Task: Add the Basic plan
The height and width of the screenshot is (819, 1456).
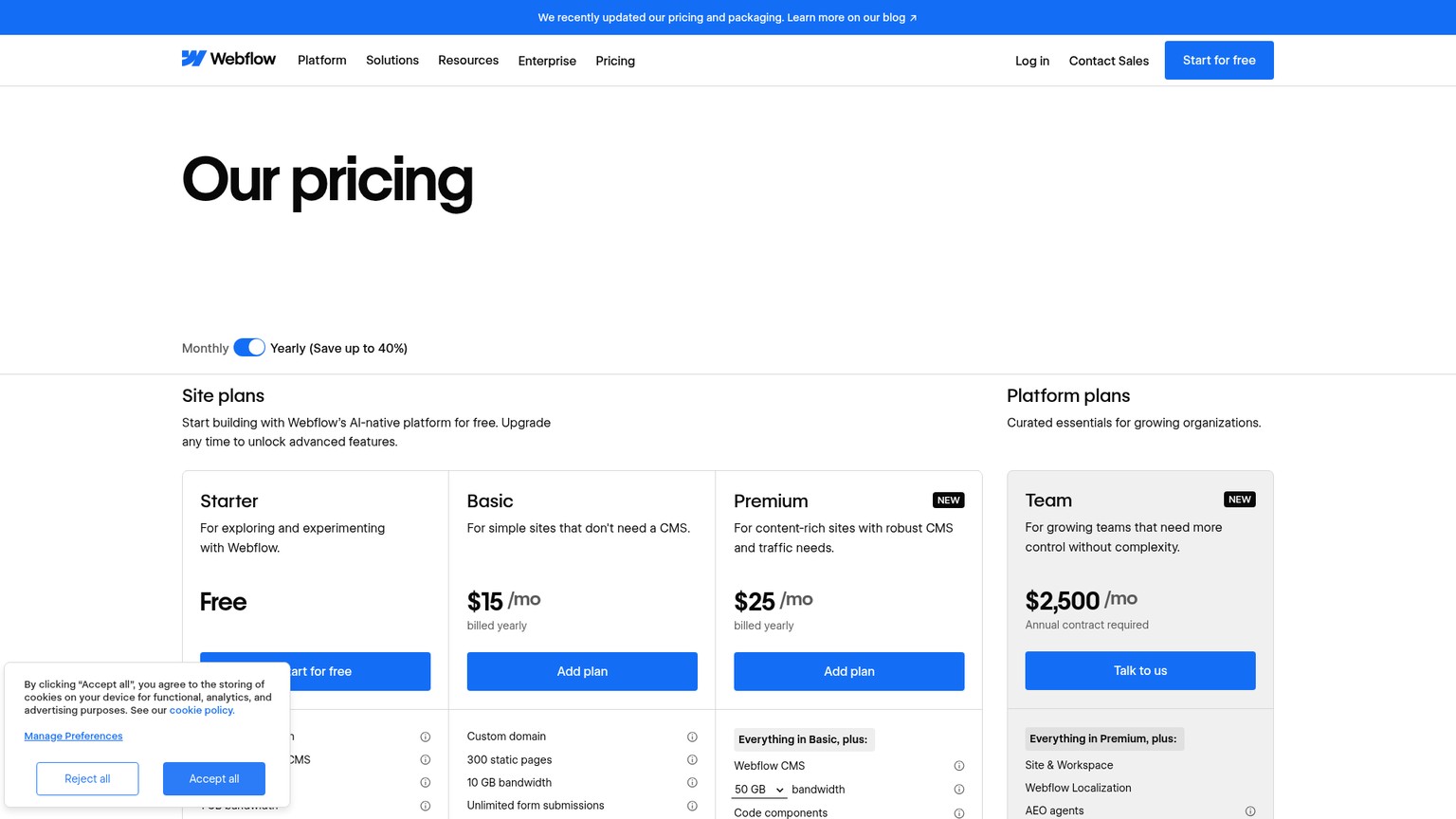Action: (582, 671)
